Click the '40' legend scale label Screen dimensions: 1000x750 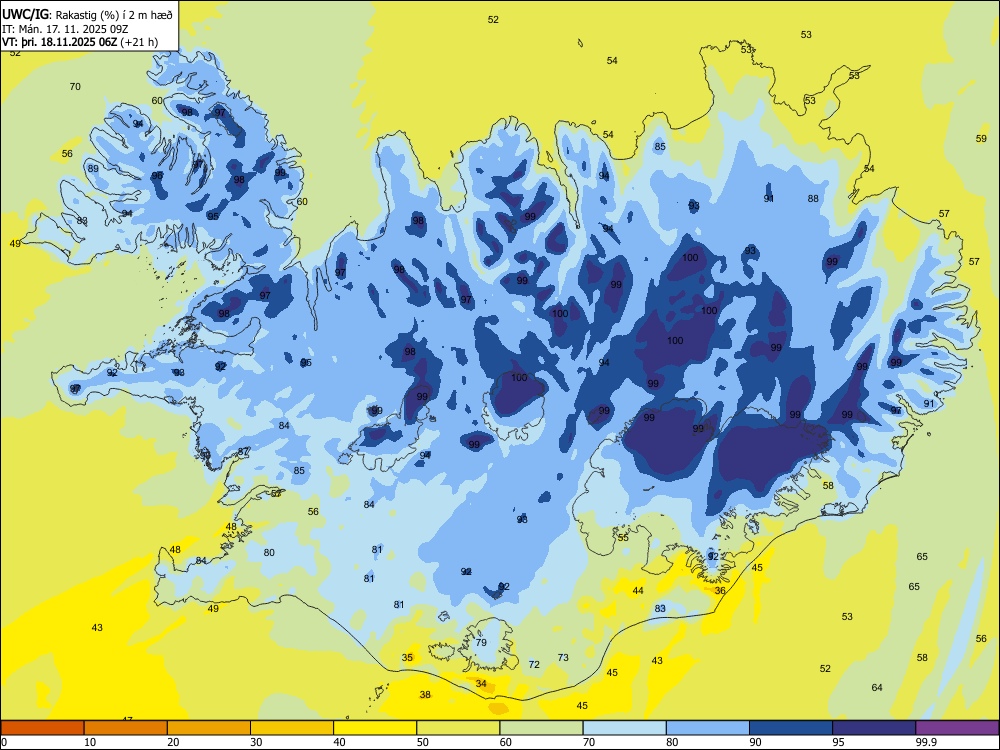coord(339,742)
